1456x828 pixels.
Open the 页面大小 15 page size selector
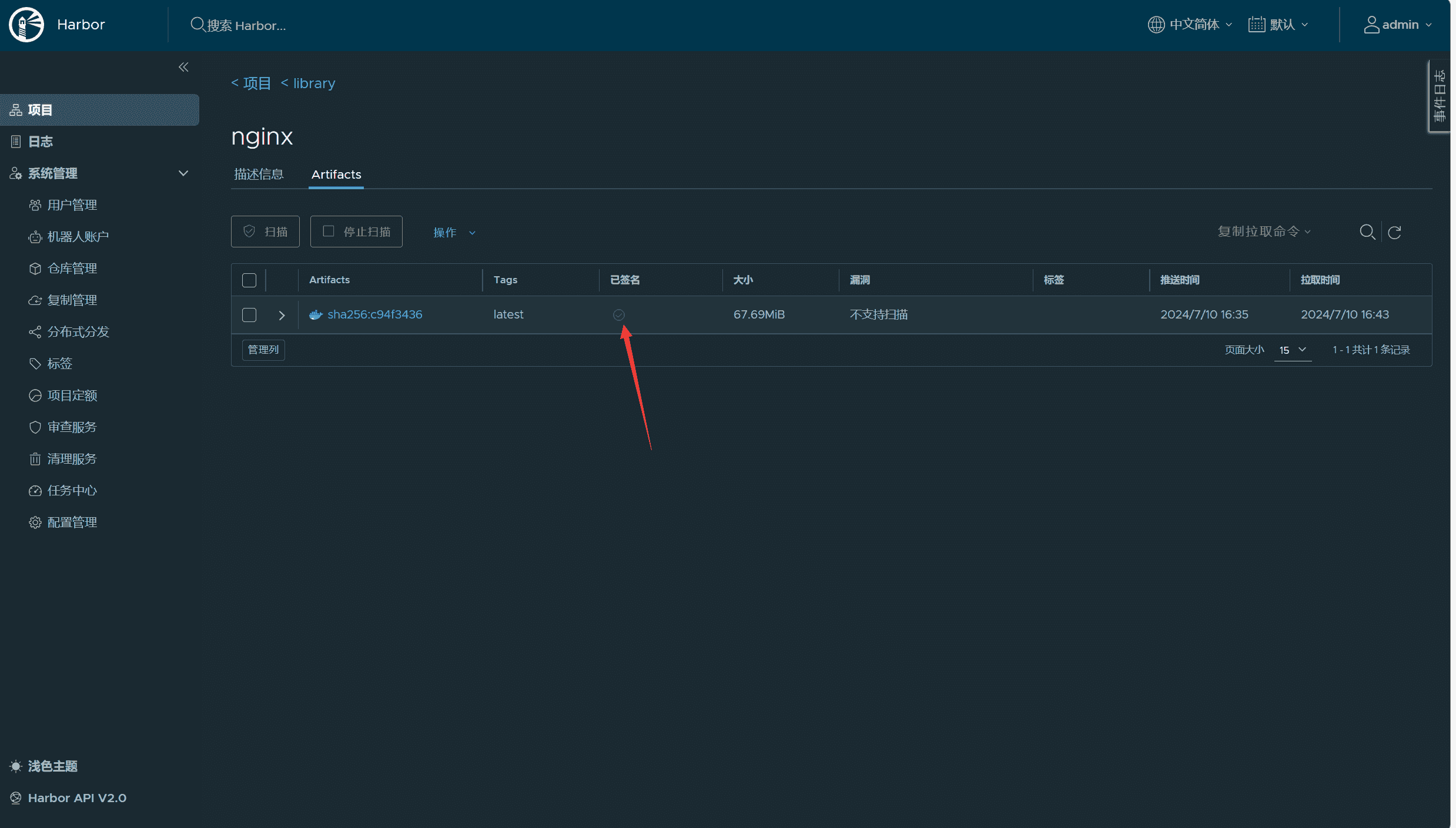(x=1293, y=350)
